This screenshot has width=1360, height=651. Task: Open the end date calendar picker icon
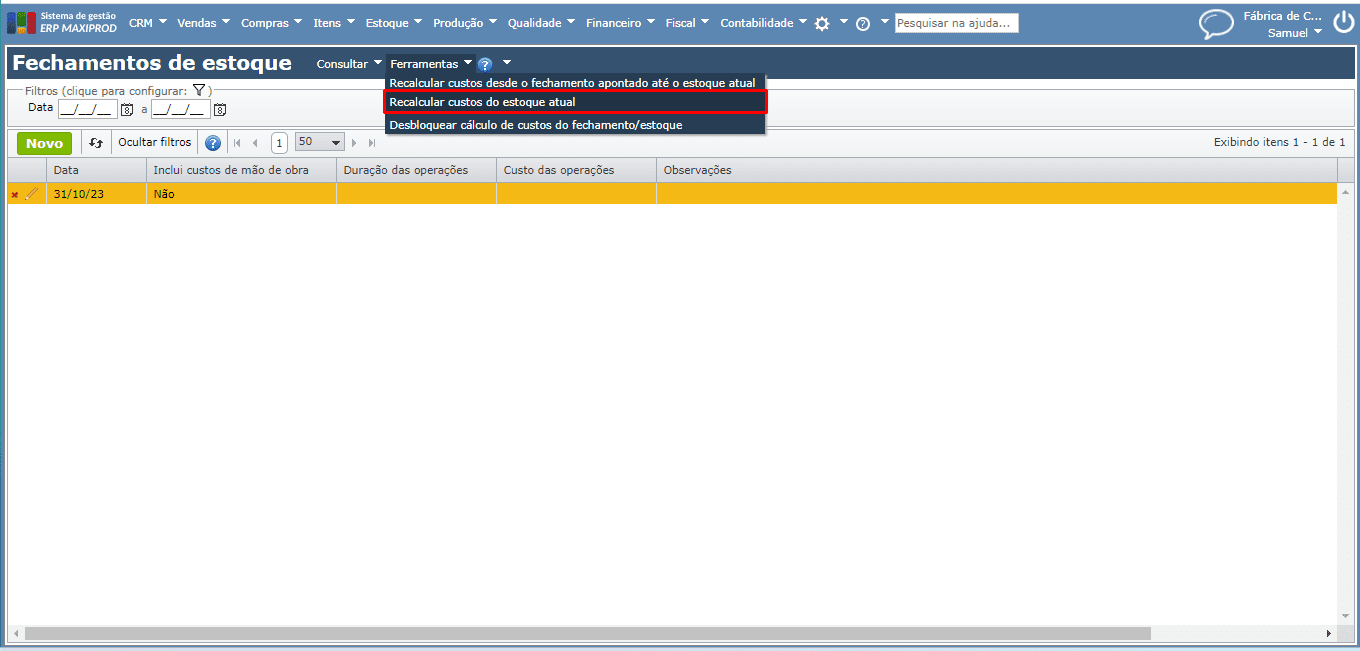coord(219,109)
